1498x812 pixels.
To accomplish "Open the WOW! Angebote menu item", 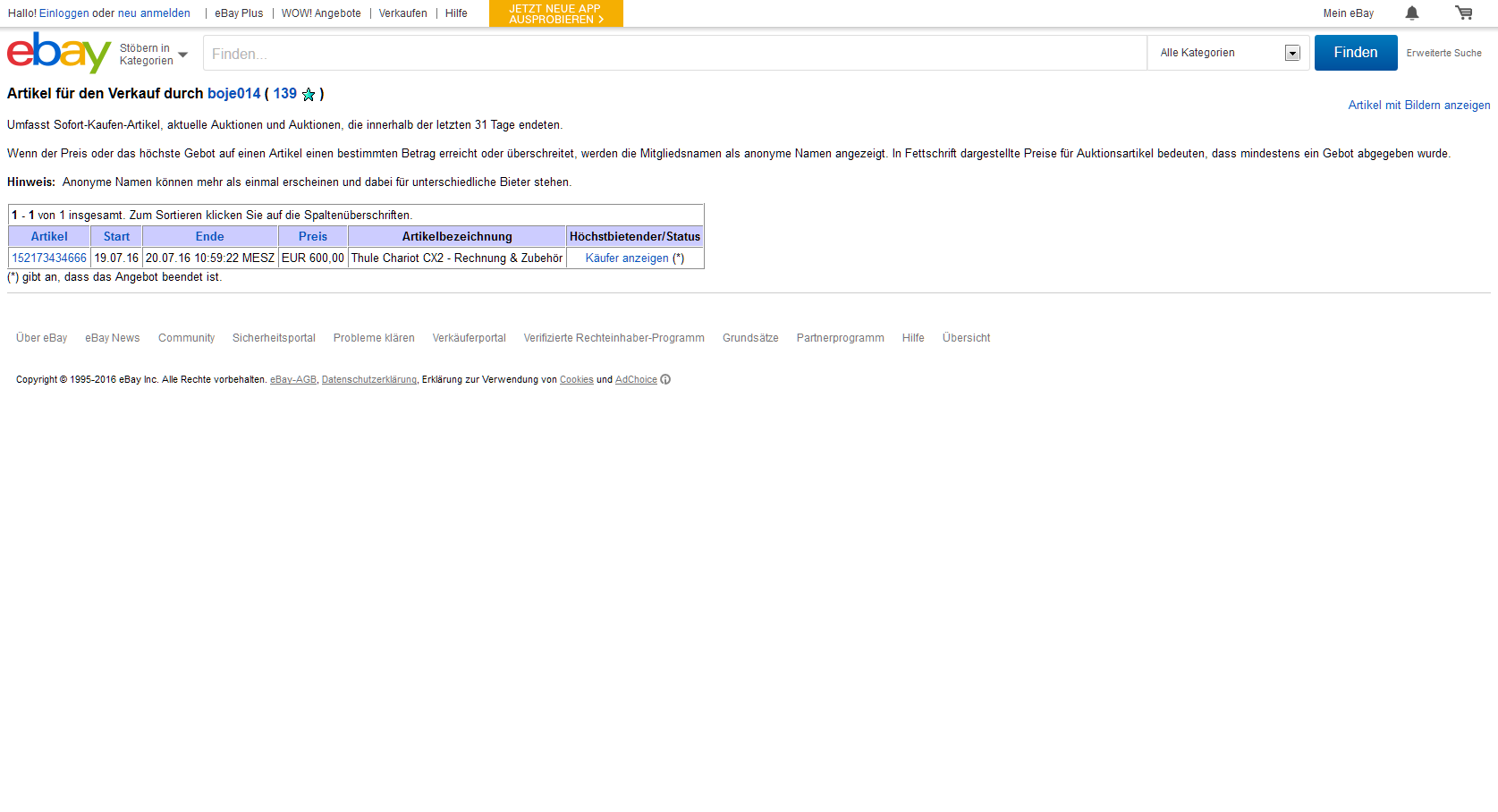I will coord(321,13).
